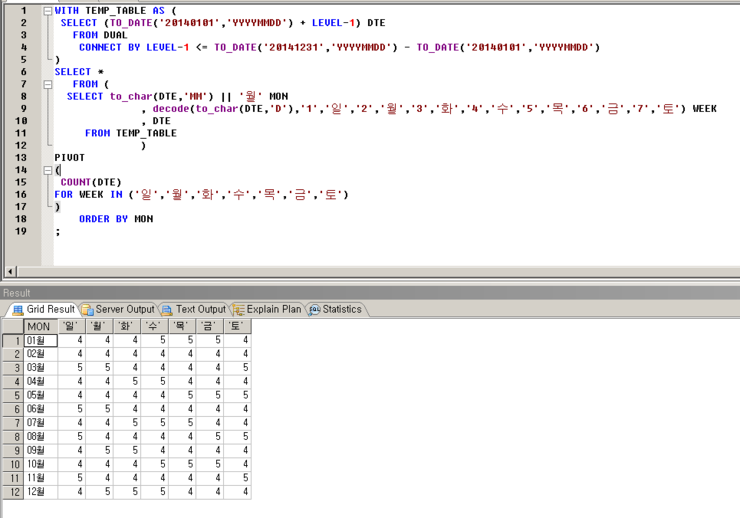Collapse the subquery fold marker on line 7

click(x=46, y=84)
